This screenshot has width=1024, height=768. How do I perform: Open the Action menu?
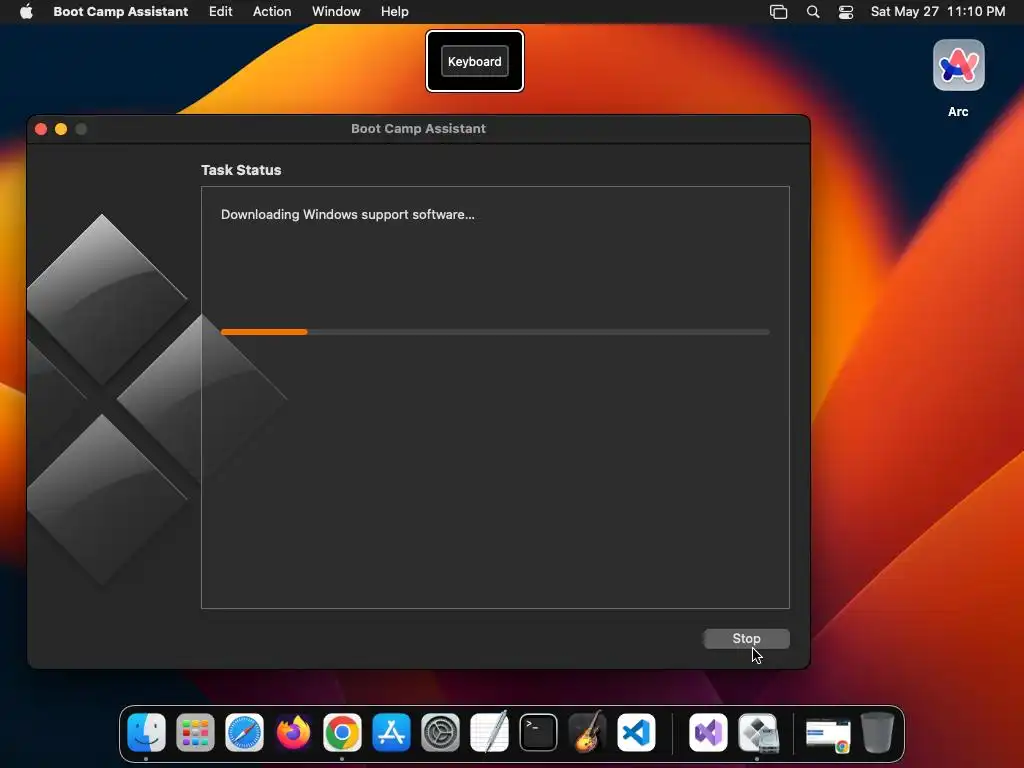click(272, 11)
